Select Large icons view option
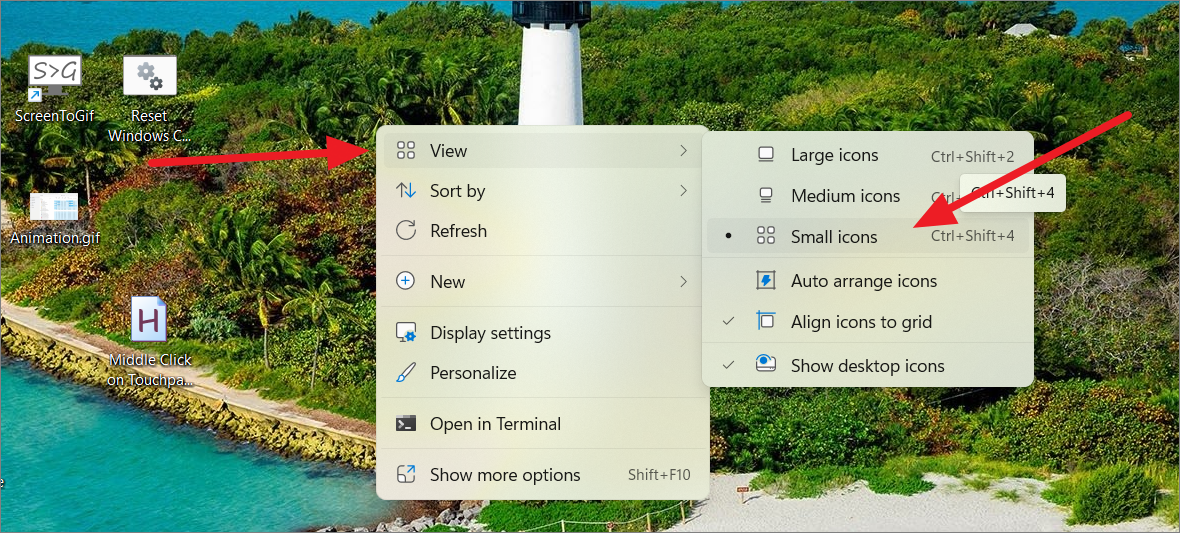 pyautogui.click(x=868, y=155)
